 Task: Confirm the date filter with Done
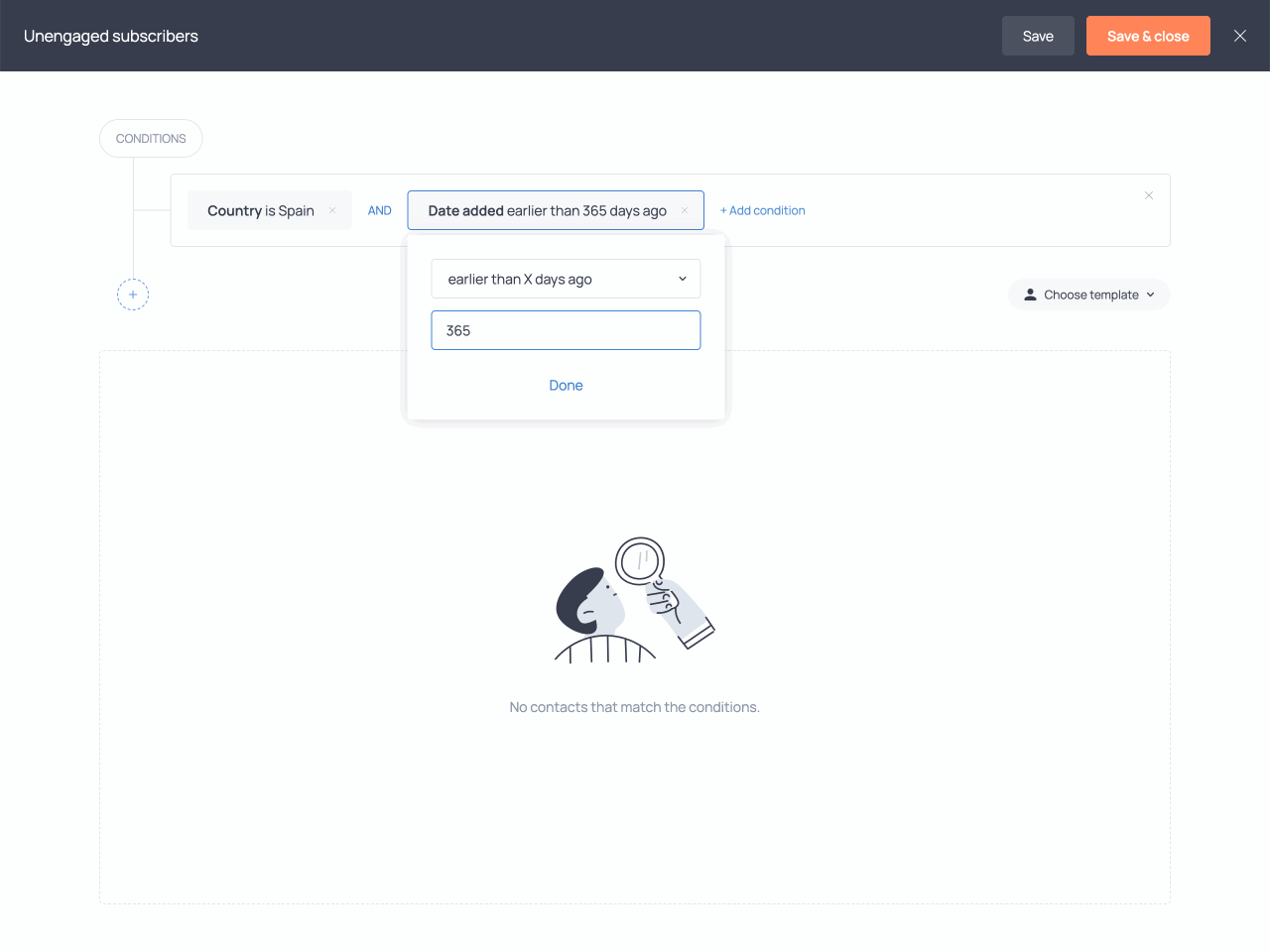tap(566, 385)
